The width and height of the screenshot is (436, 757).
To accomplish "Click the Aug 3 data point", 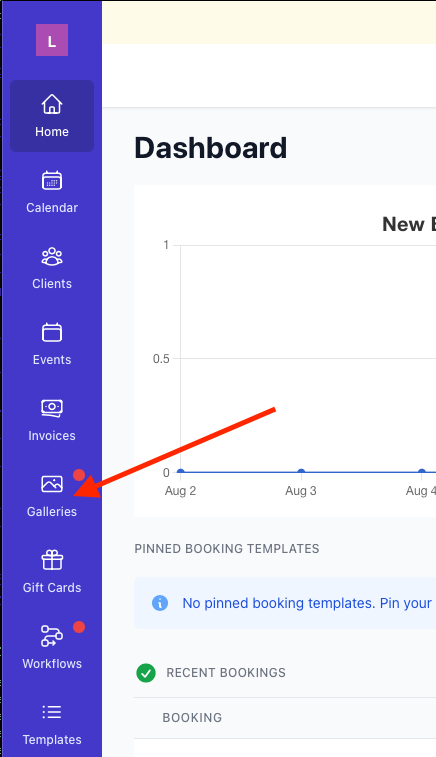I will [x=301, y=472].
